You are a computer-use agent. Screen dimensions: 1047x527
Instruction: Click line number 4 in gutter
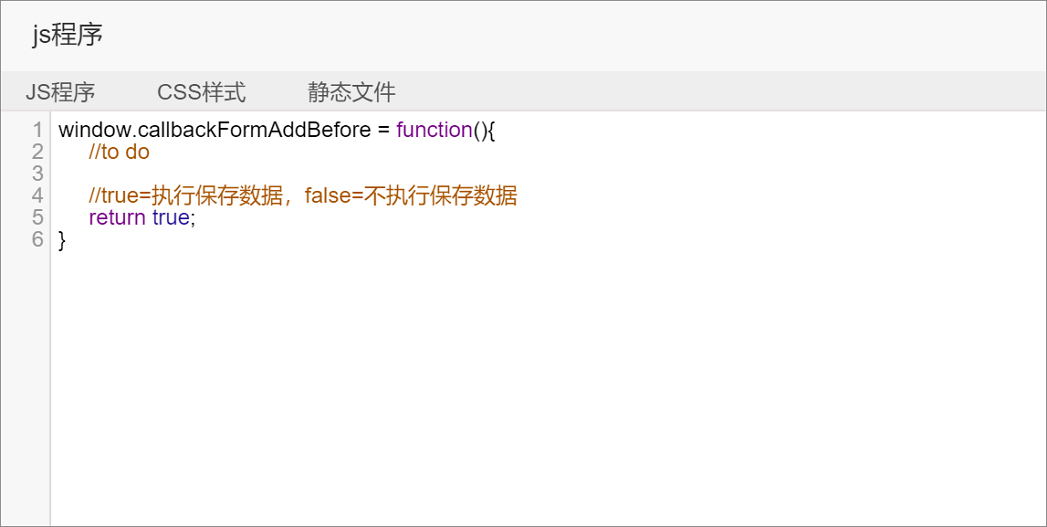tap(37, 196)
